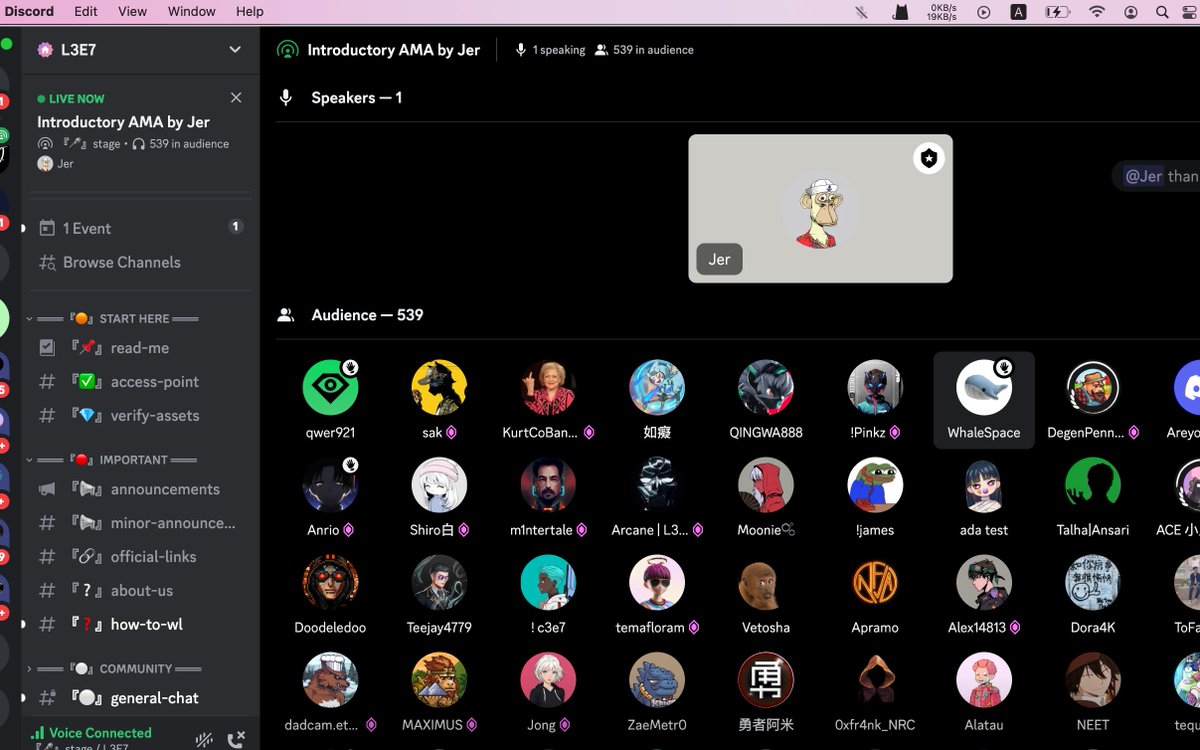Screen dimensions: 1200x750
Task: Open temafloram's avatar
Action: 657,582
